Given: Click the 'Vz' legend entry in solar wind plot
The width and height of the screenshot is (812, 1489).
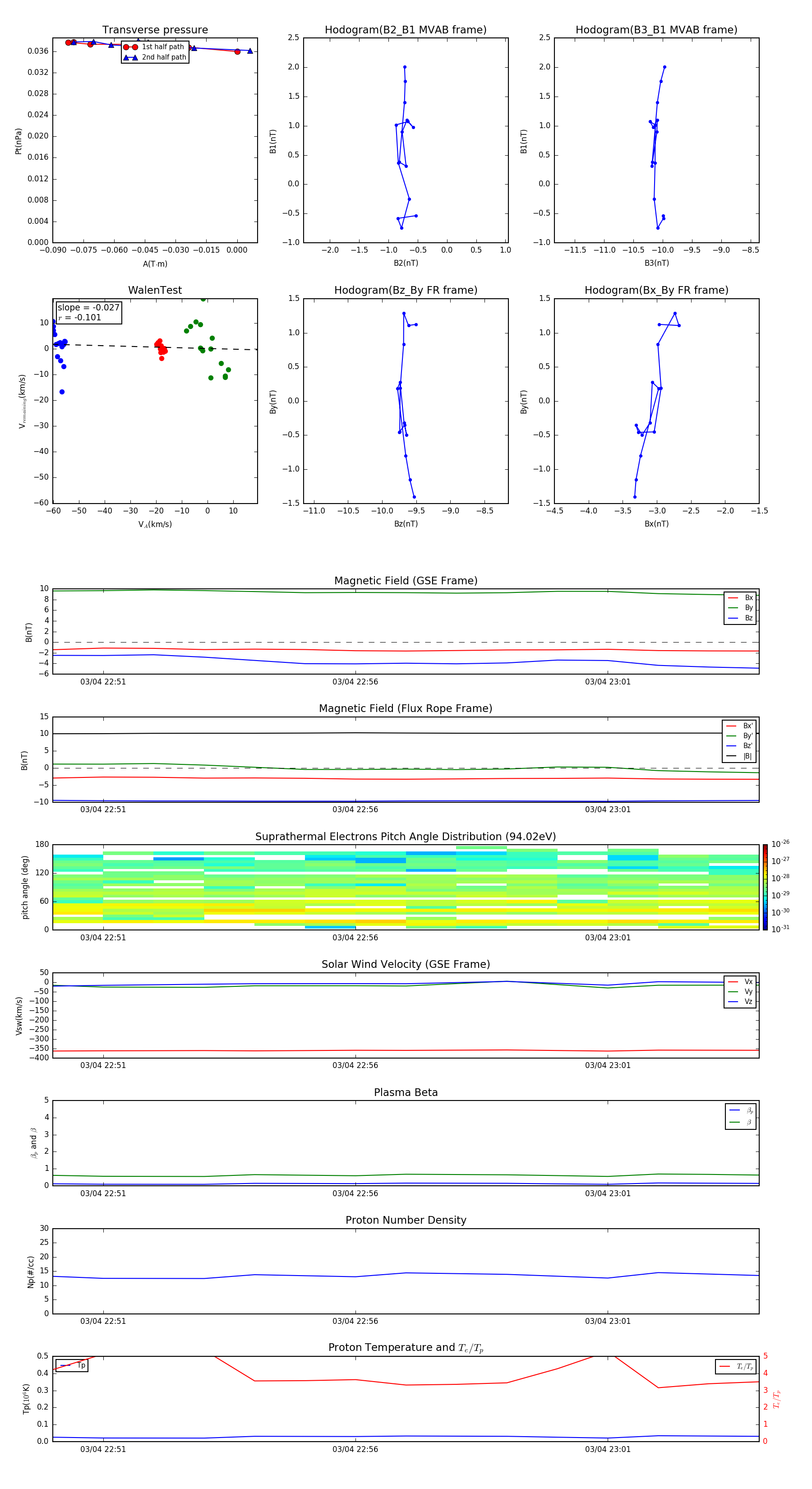Looking at the screenshot, I should point(740,1001).
